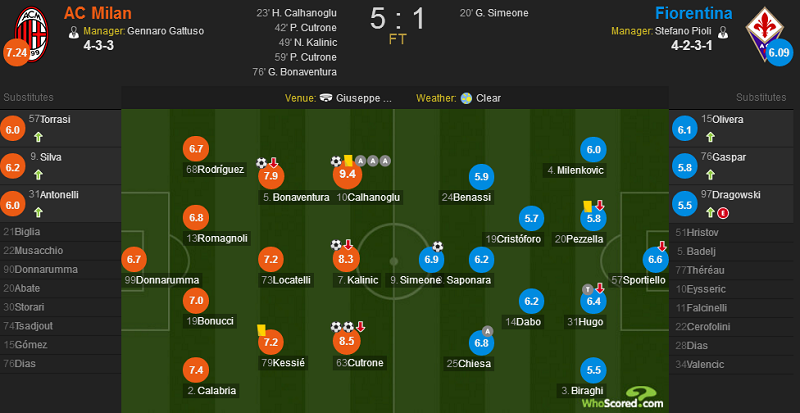Click the assist badge above Chiesa

click(x=487, y=331)
